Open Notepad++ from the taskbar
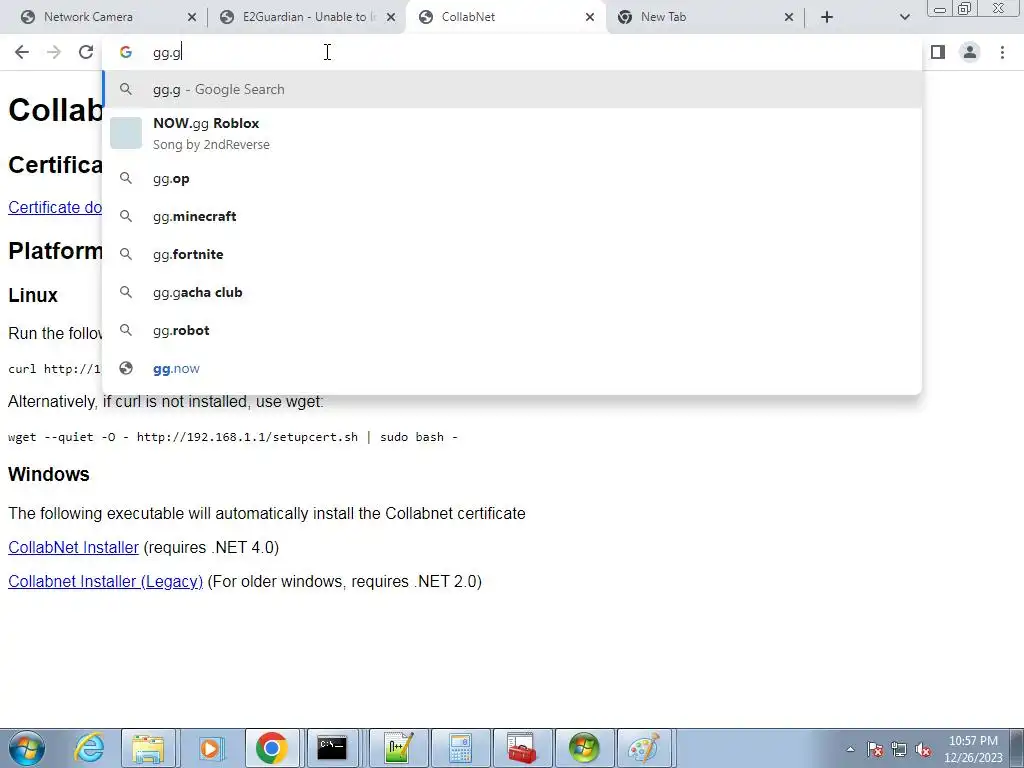The width and height of the screenshot is (1024, 768). (399, 748)
